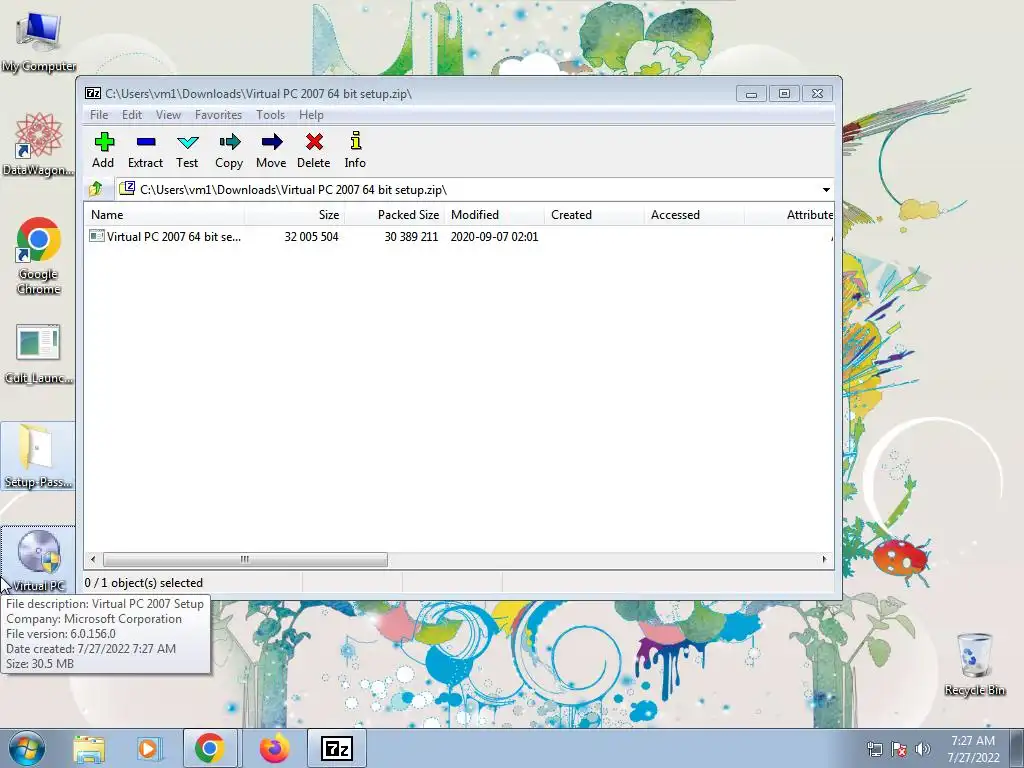
Task: Click the '0 / 1 object(s) selected' status
Action: point(144,583)
